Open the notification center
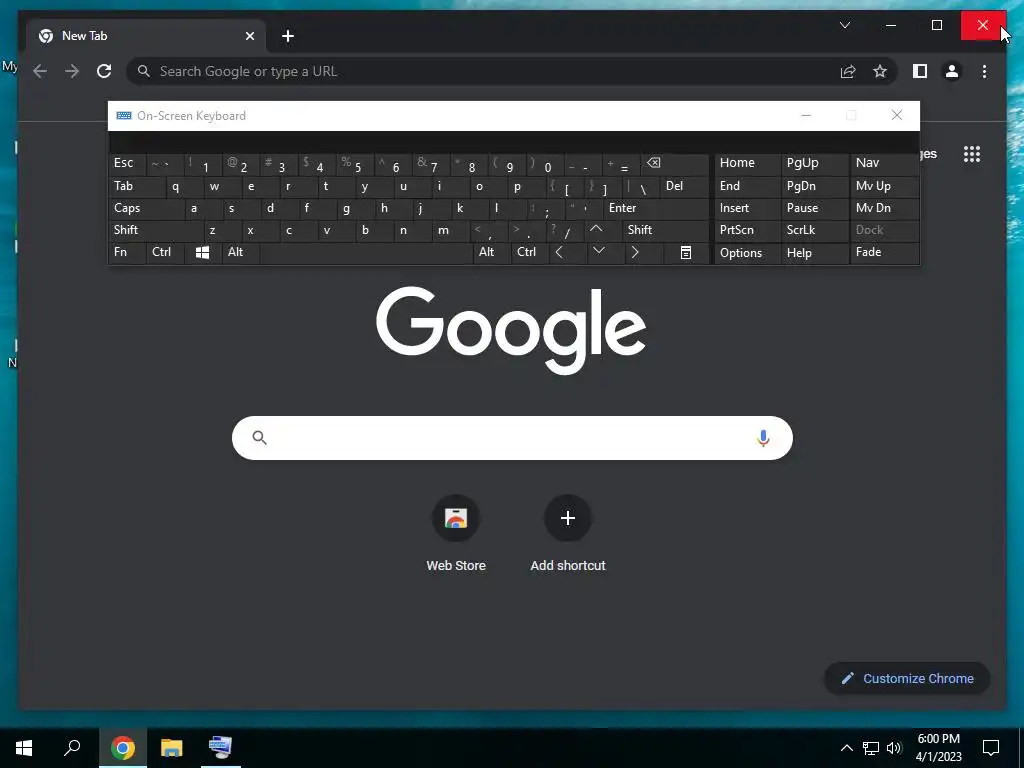Screen dimensions: 1024x768 click(x=991, y=748)
